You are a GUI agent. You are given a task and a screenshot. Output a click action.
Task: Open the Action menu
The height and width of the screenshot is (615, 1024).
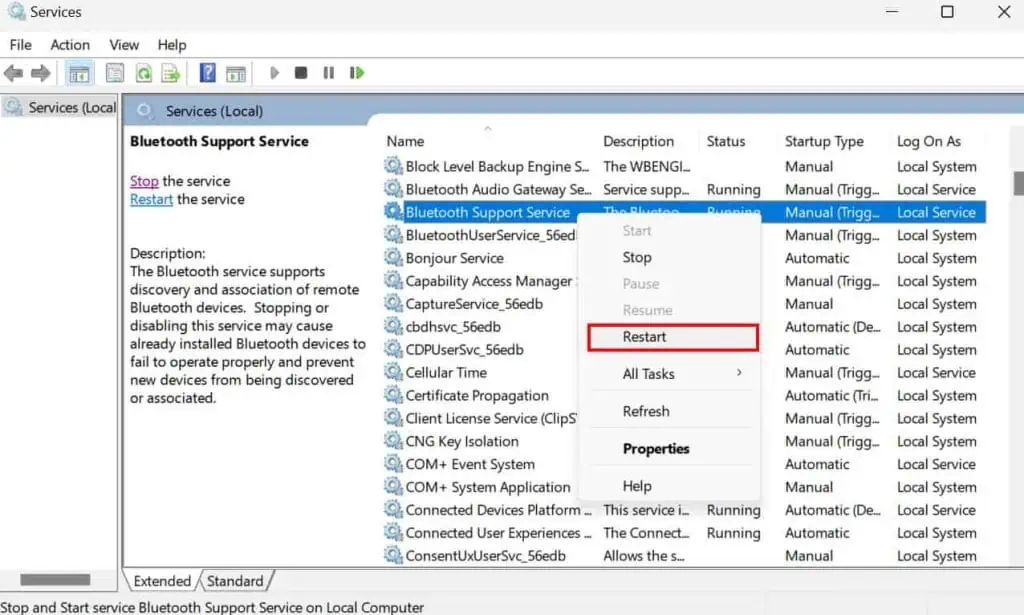coord(70,45)
